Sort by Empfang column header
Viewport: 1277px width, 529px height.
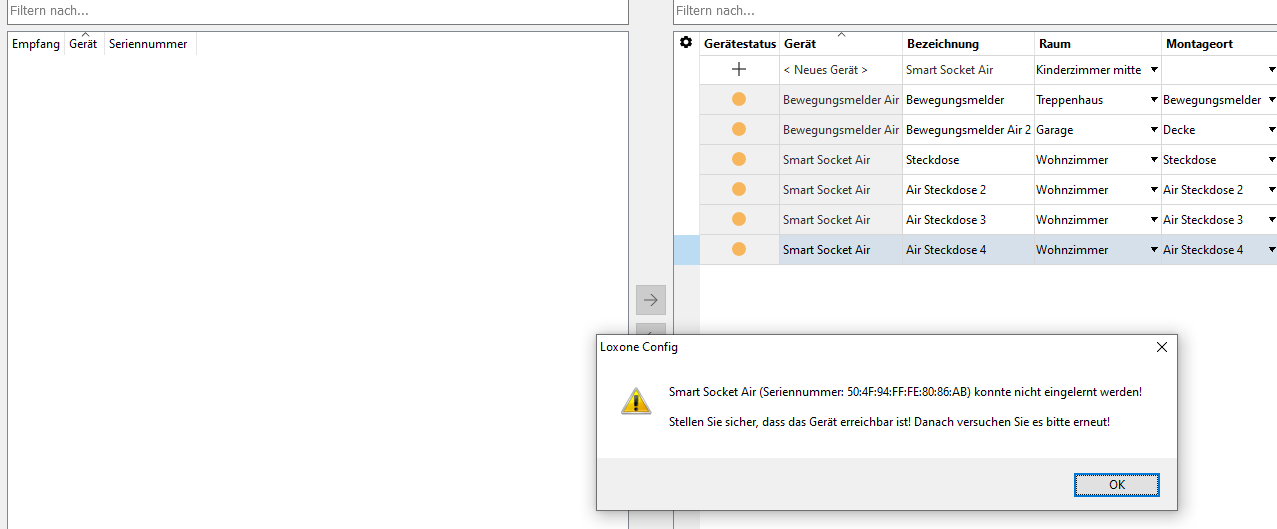coord(36,44)
